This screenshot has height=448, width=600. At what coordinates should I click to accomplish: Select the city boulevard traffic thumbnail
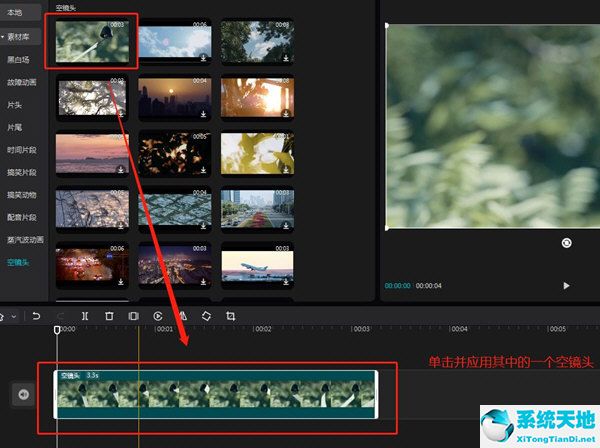[257, 210]
